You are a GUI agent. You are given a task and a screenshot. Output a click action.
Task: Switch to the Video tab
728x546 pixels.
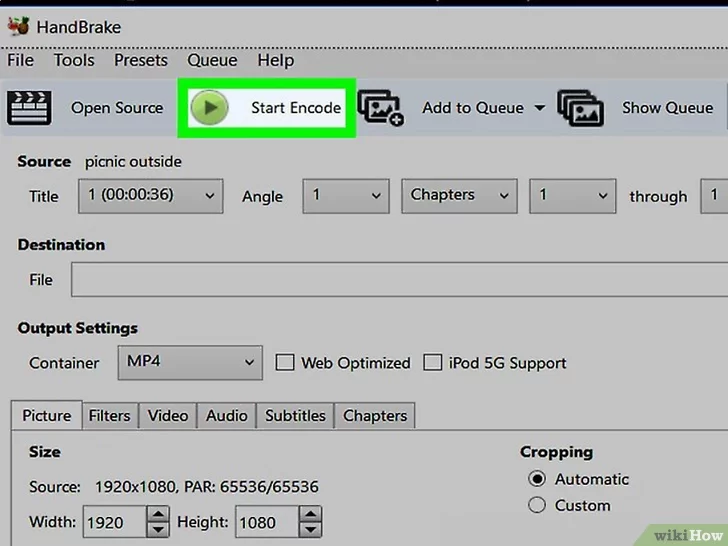pyautogui.click(x=168, y=415)
